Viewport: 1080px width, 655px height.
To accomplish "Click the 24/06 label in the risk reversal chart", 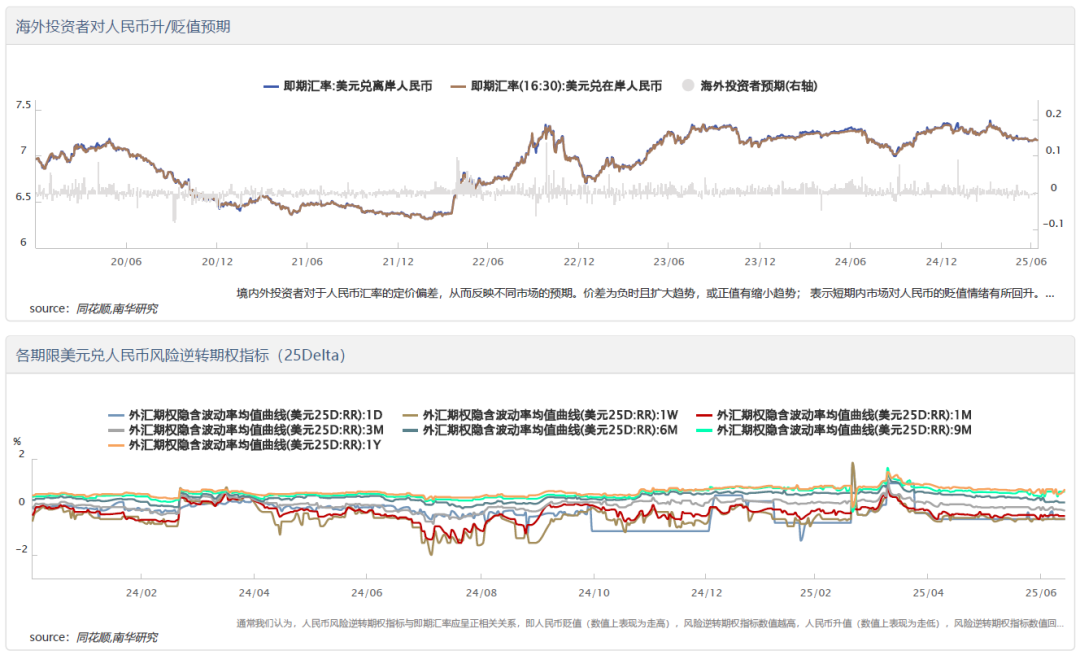I will tap(366, 592).
